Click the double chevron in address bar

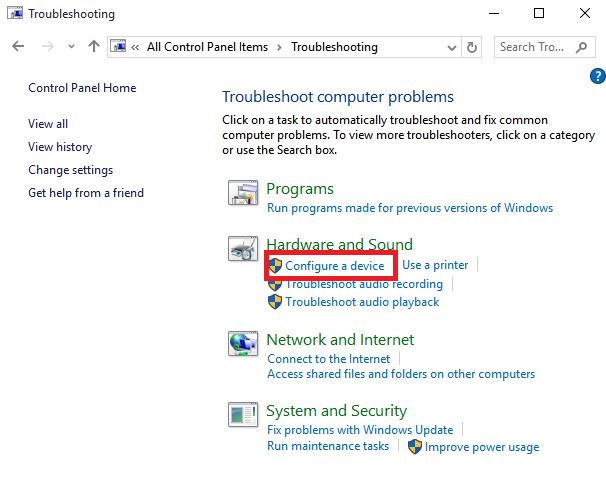point(135,48)
